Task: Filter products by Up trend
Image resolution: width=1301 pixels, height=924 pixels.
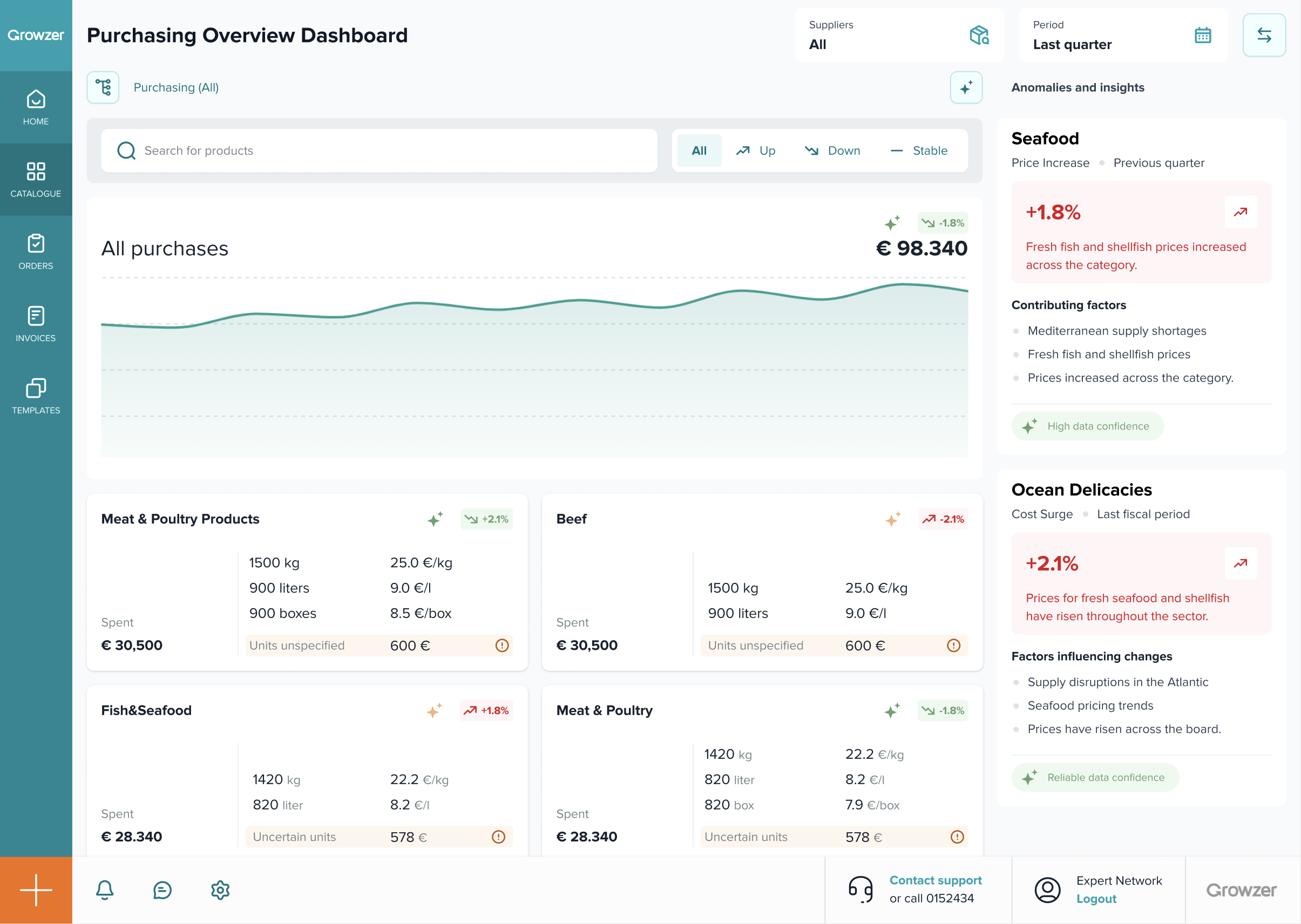Action: coord(755,151)
